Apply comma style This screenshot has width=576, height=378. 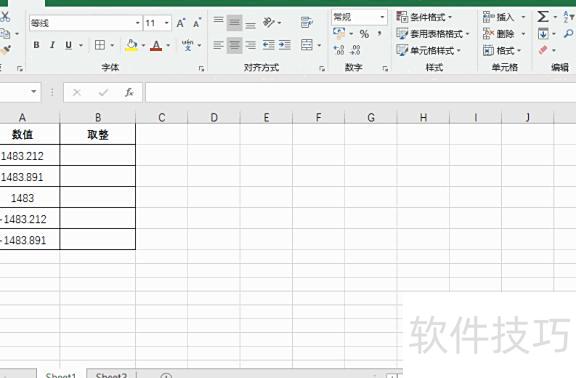point(379,34)
